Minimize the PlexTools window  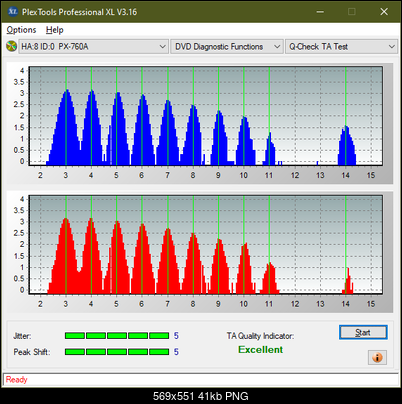coord(320,12)
